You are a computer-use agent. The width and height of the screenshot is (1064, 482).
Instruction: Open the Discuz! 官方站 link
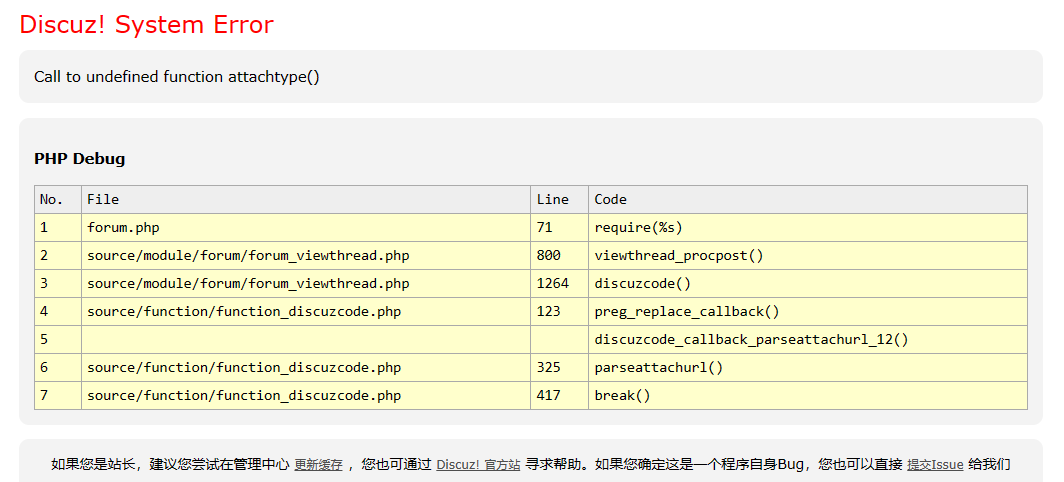tap(478, 465)
